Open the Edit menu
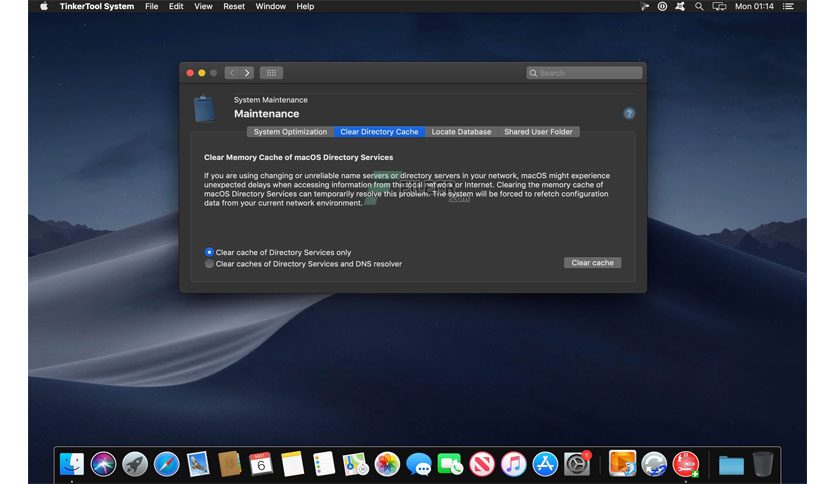This screenshot has width=836, height=484. (176, 6)
